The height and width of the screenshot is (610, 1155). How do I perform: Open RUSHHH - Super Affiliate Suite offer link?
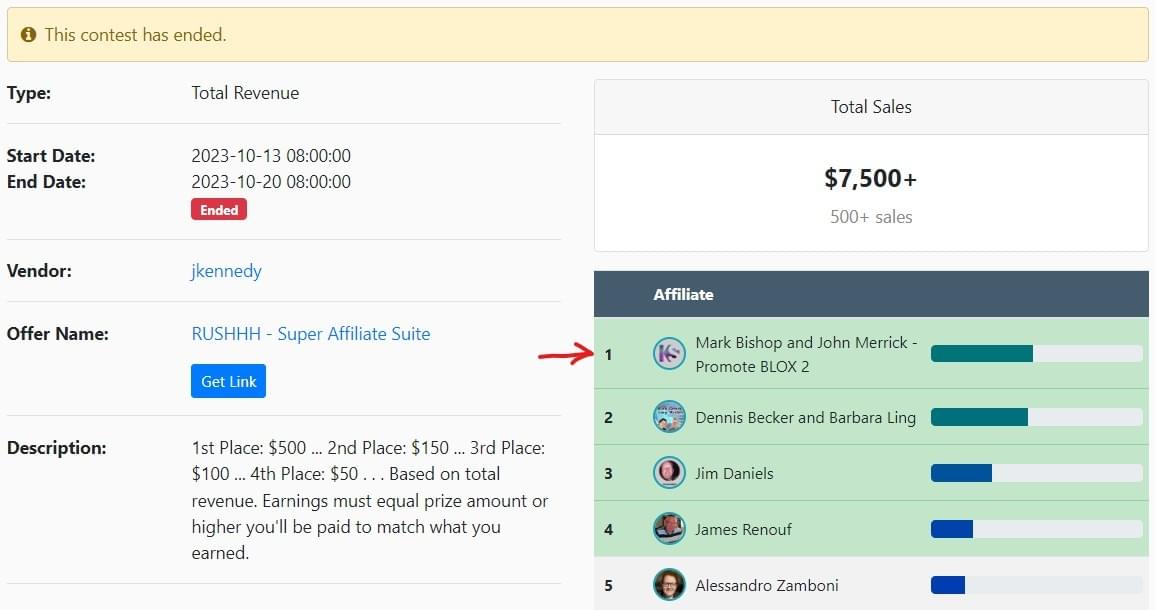[x=311, y=334]
